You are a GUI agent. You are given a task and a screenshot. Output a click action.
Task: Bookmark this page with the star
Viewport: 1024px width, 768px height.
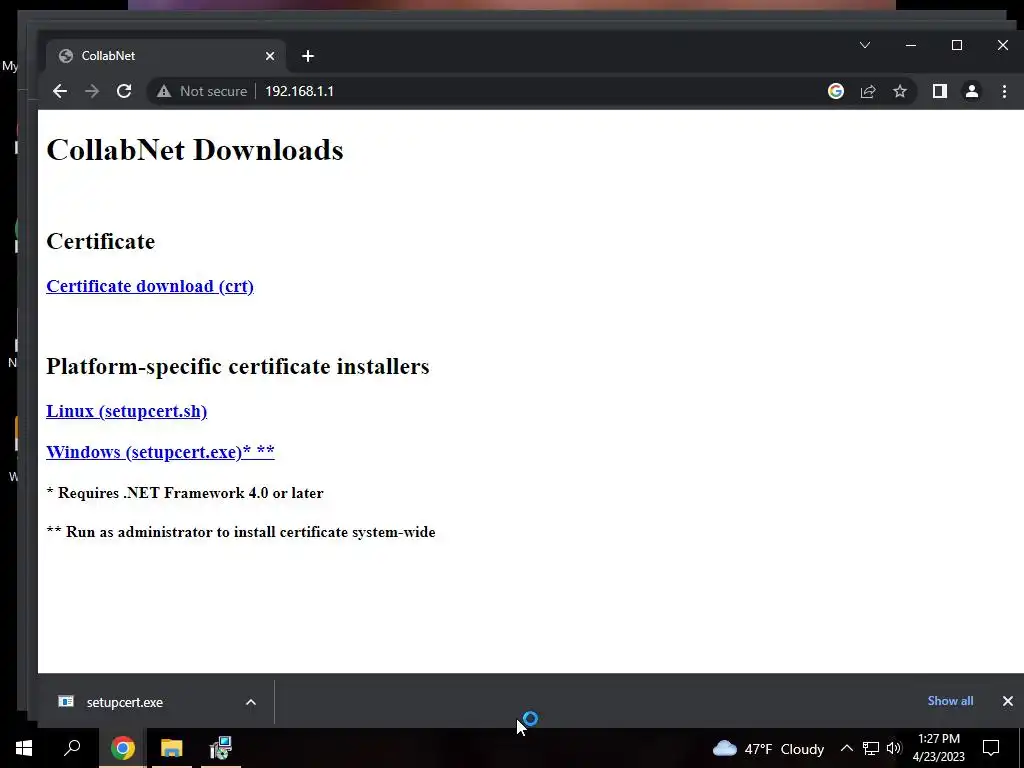[x=900, y=91]
